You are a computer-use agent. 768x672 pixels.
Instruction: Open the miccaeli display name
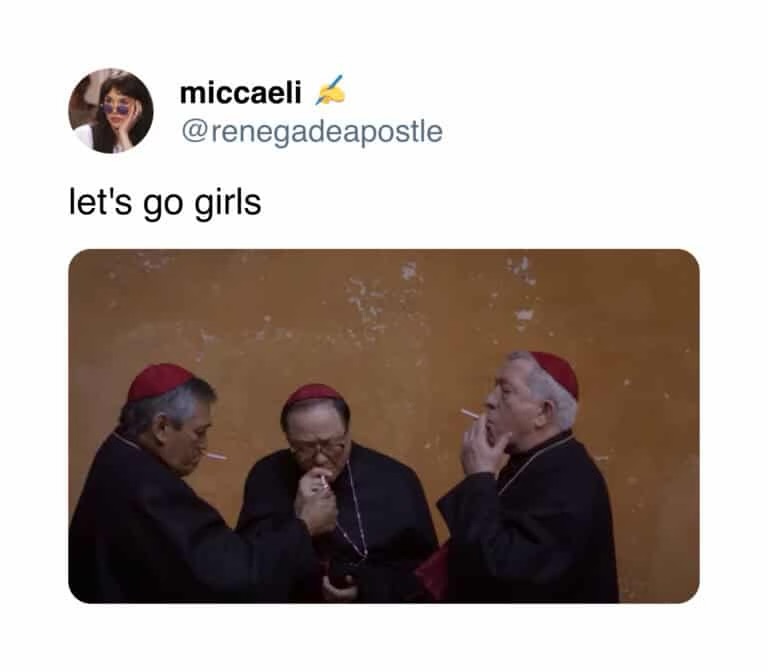coord(240,93)
